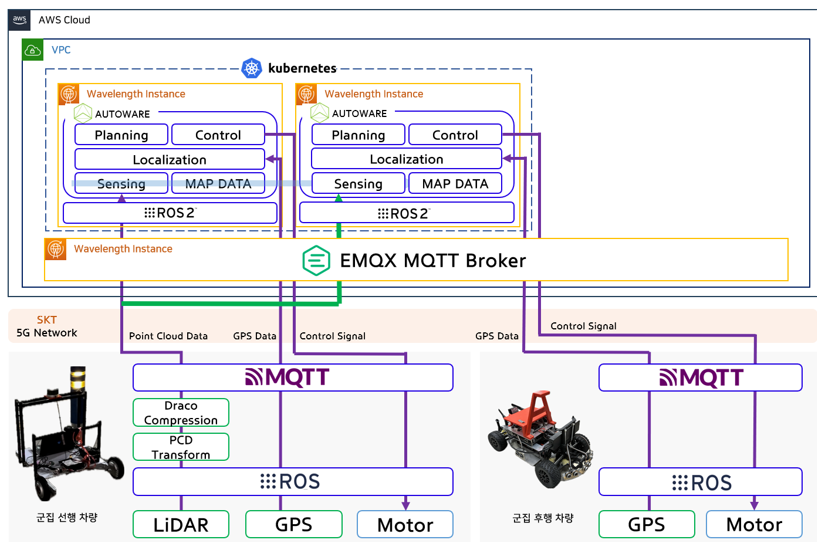Click the EMQX MQTT Broker title text
Image resolution: width=817 pixels, height=542 pixels.
pyautogui.click(x=433, y=261)
